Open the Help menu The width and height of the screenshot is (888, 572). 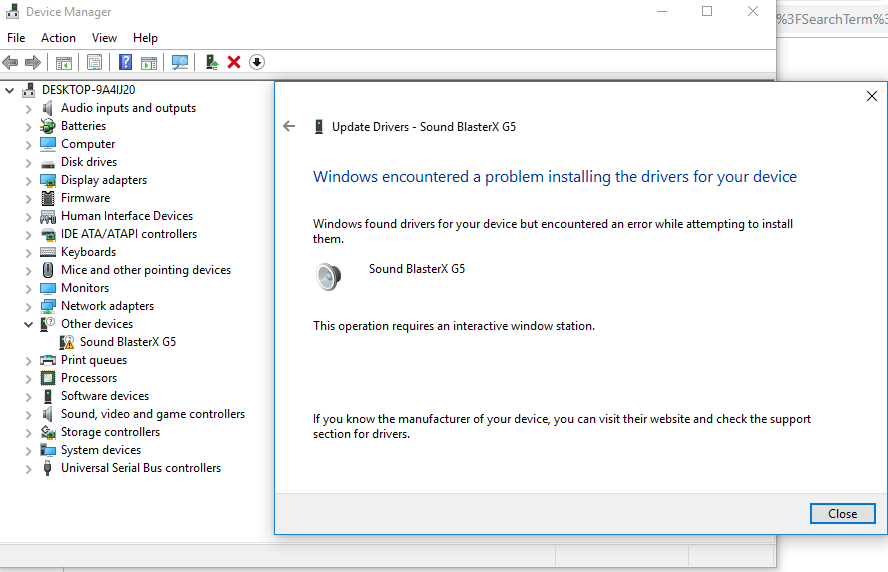[x=145, y=38]
